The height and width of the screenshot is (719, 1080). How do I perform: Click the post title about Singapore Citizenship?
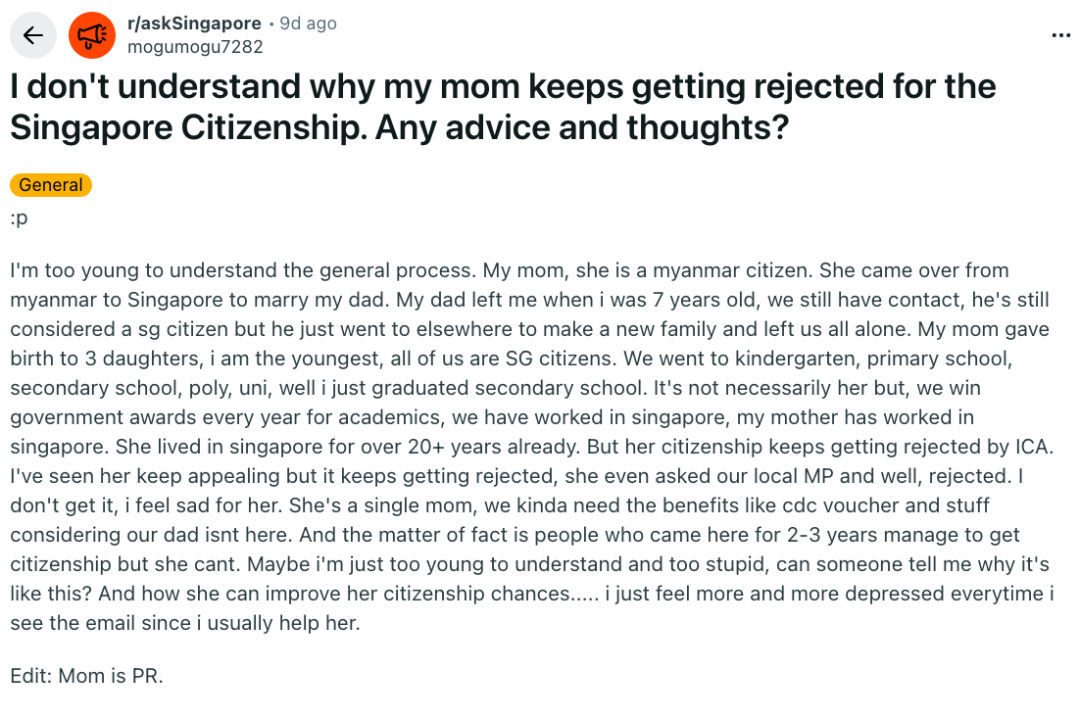coord(503,106)
